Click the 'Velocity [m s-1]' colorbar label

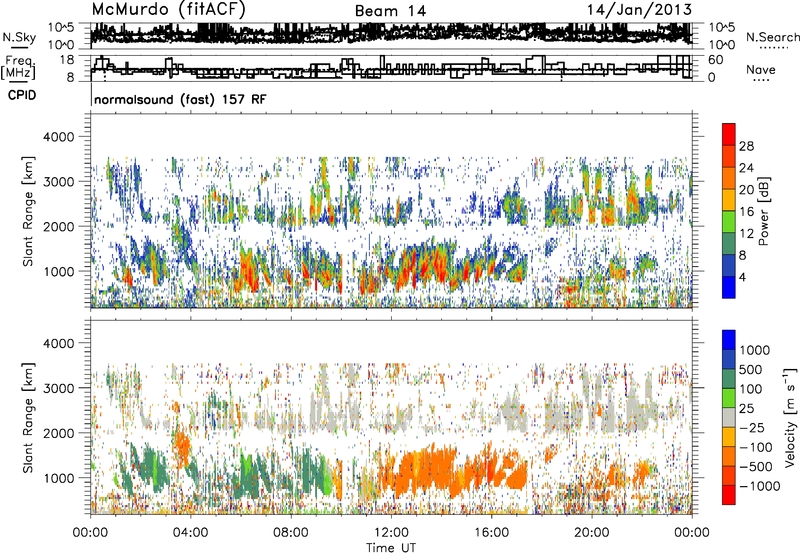tap(790, 417)
